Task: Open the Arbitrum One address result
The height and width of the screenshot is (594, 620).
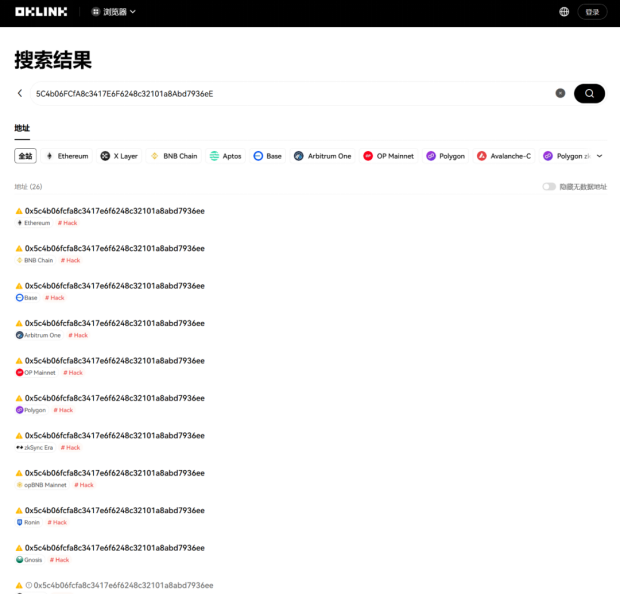Action: click(x=115, y=323)
